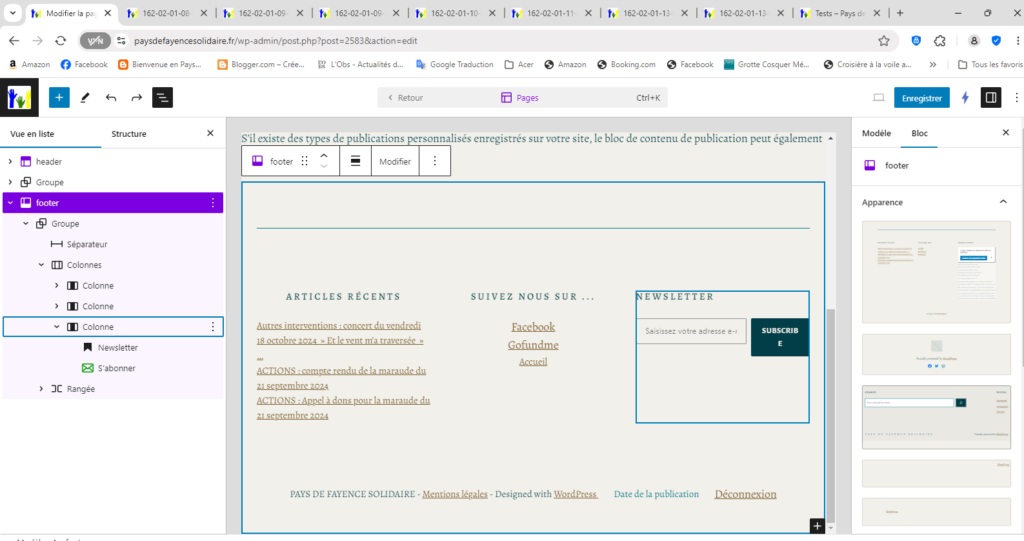Collapse the Apparence panel section

click(x=1003, y=202)
